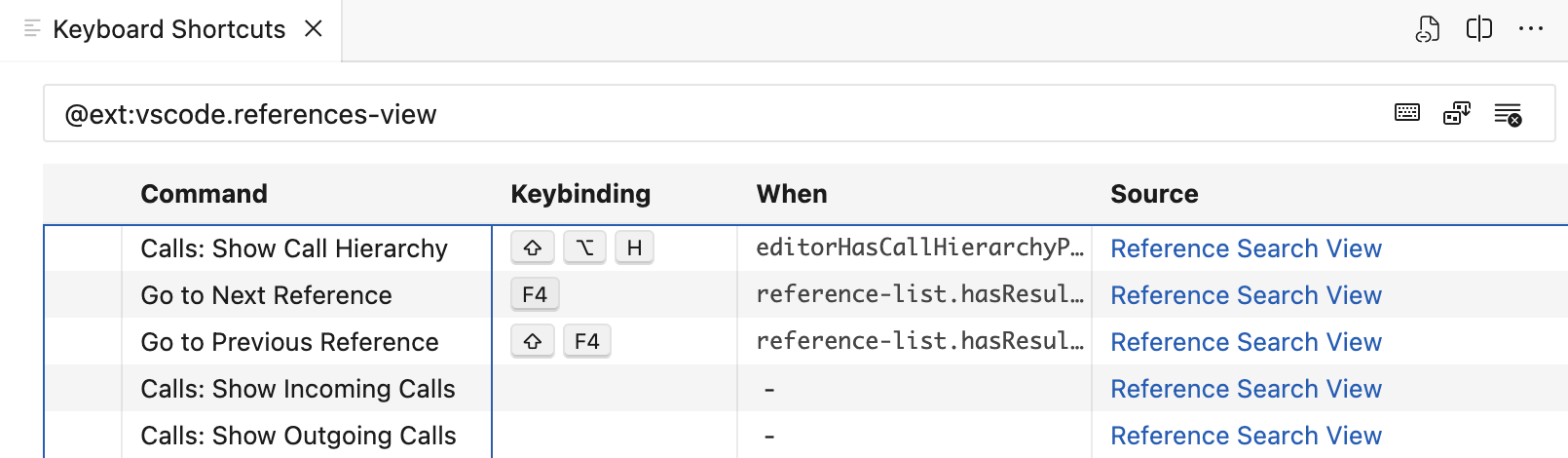1568x458 pixels.
Task: Click the Keybinding column header
Action: pos(580,194)
